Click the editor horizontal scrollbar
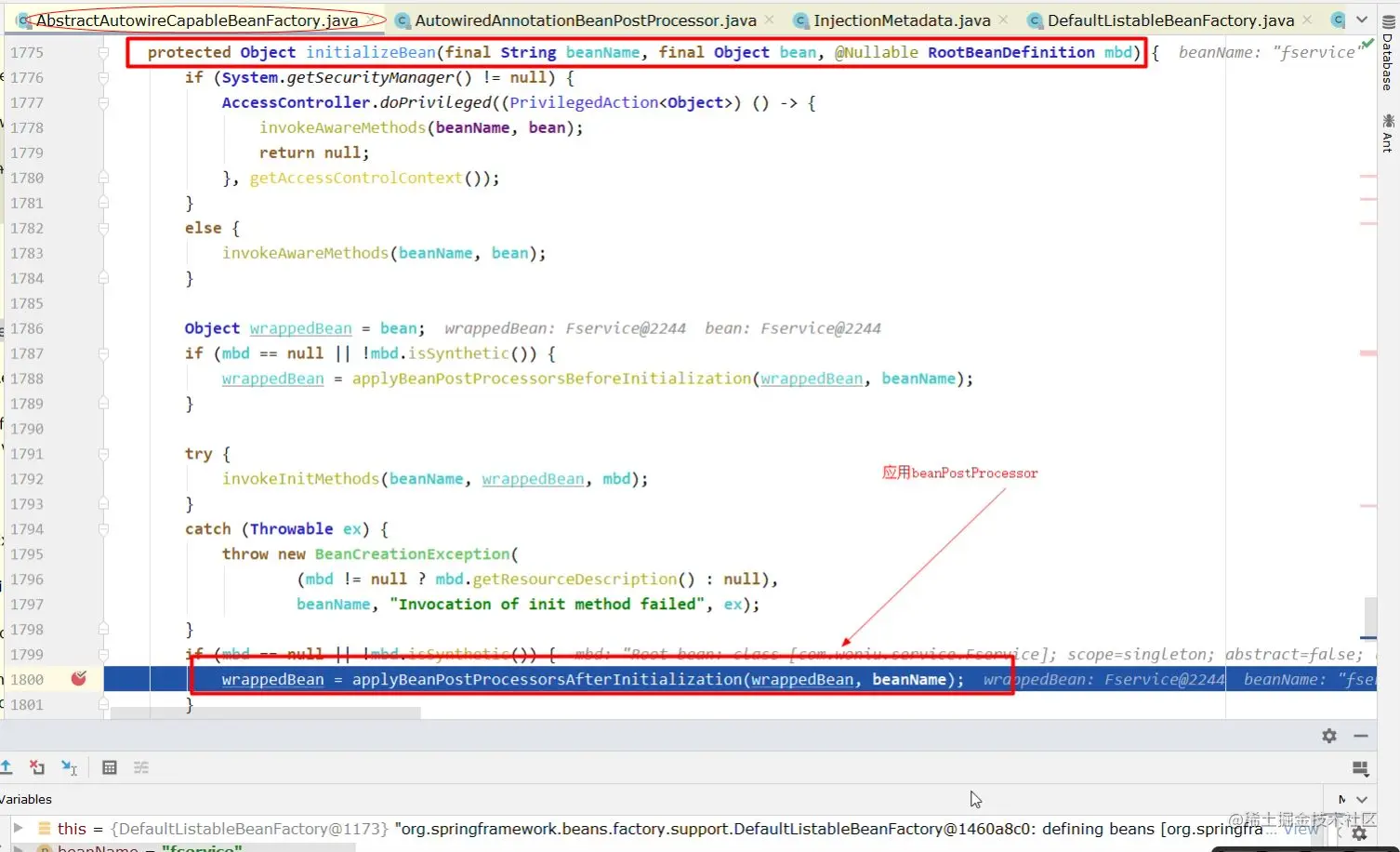 pos(266,713)
